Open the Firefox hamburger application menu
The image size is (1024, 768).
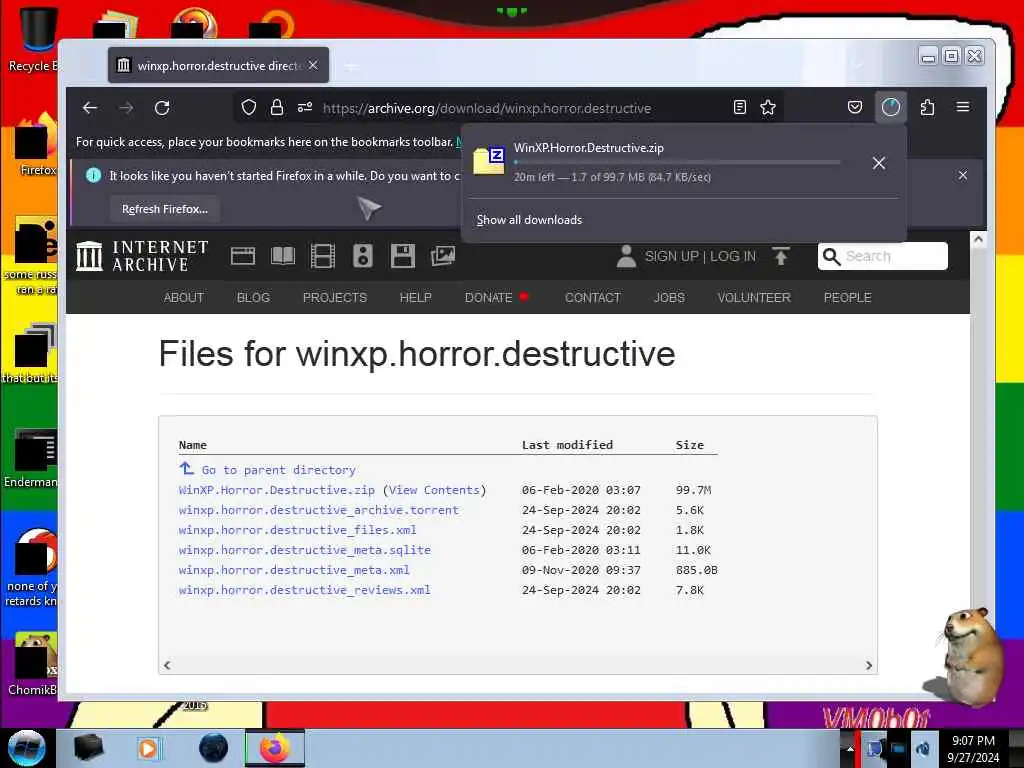pyautogui.click(x=963, y=107)
